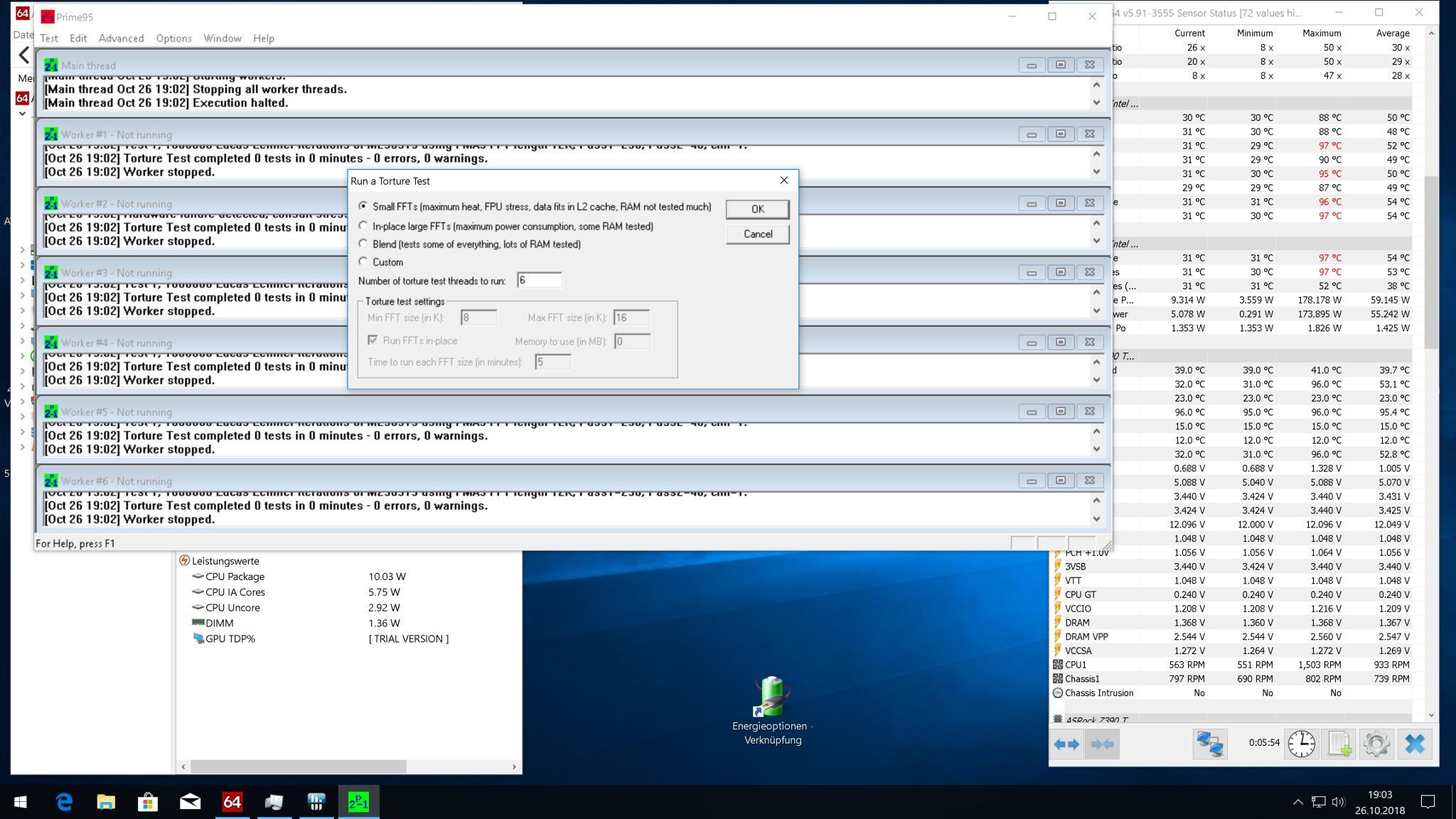Click the HWiNFO expand columns arrows icon
Screen dimensions: 1456x819
click(x=1066, y=744)
